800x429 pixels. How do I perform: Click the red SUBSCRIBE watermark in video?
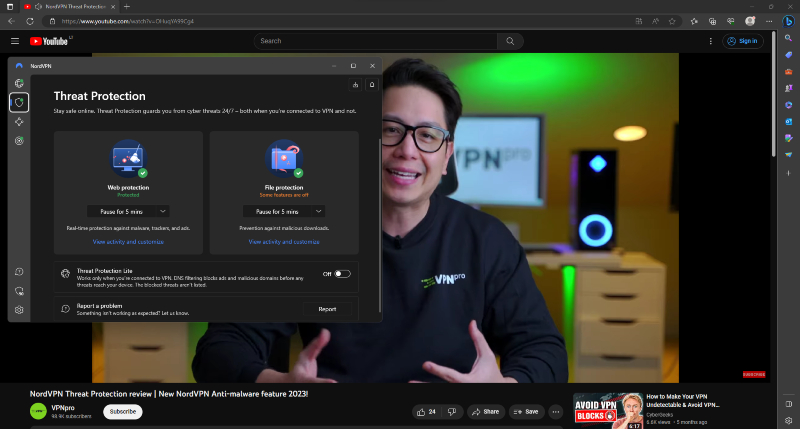pos(754,374)
